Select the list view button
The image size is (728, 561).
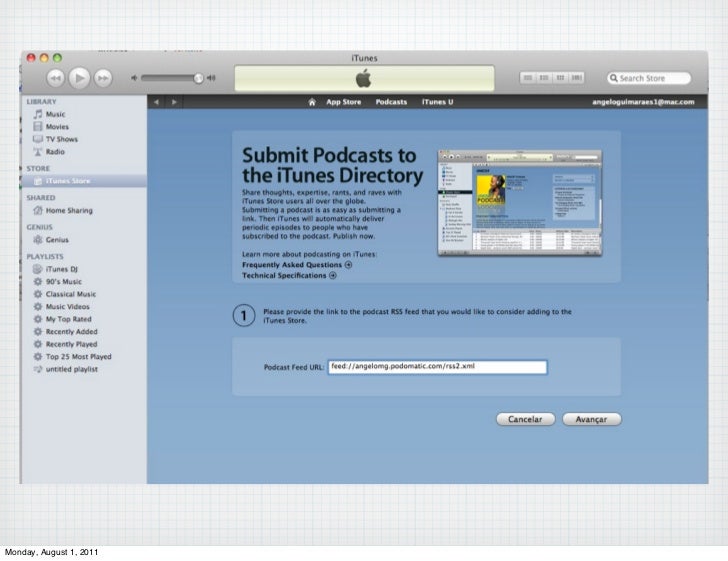[528, 78]
